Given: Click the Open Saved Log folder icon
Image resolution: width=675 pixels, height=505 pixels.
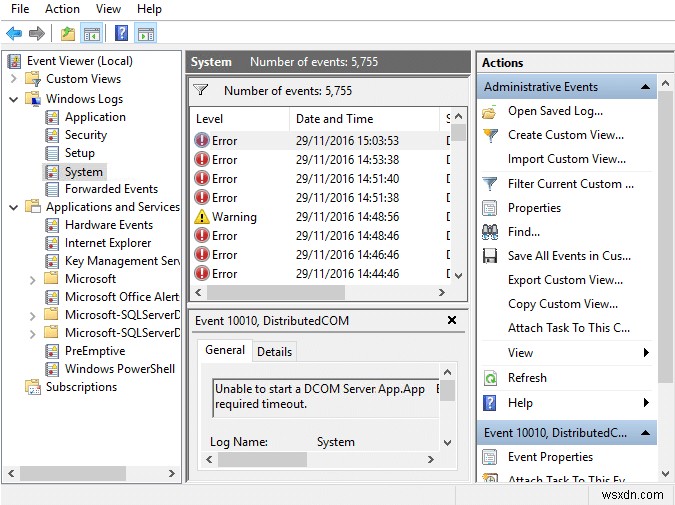Looking at the screenshot, I should pyautogui.click(x=490, y=112).
